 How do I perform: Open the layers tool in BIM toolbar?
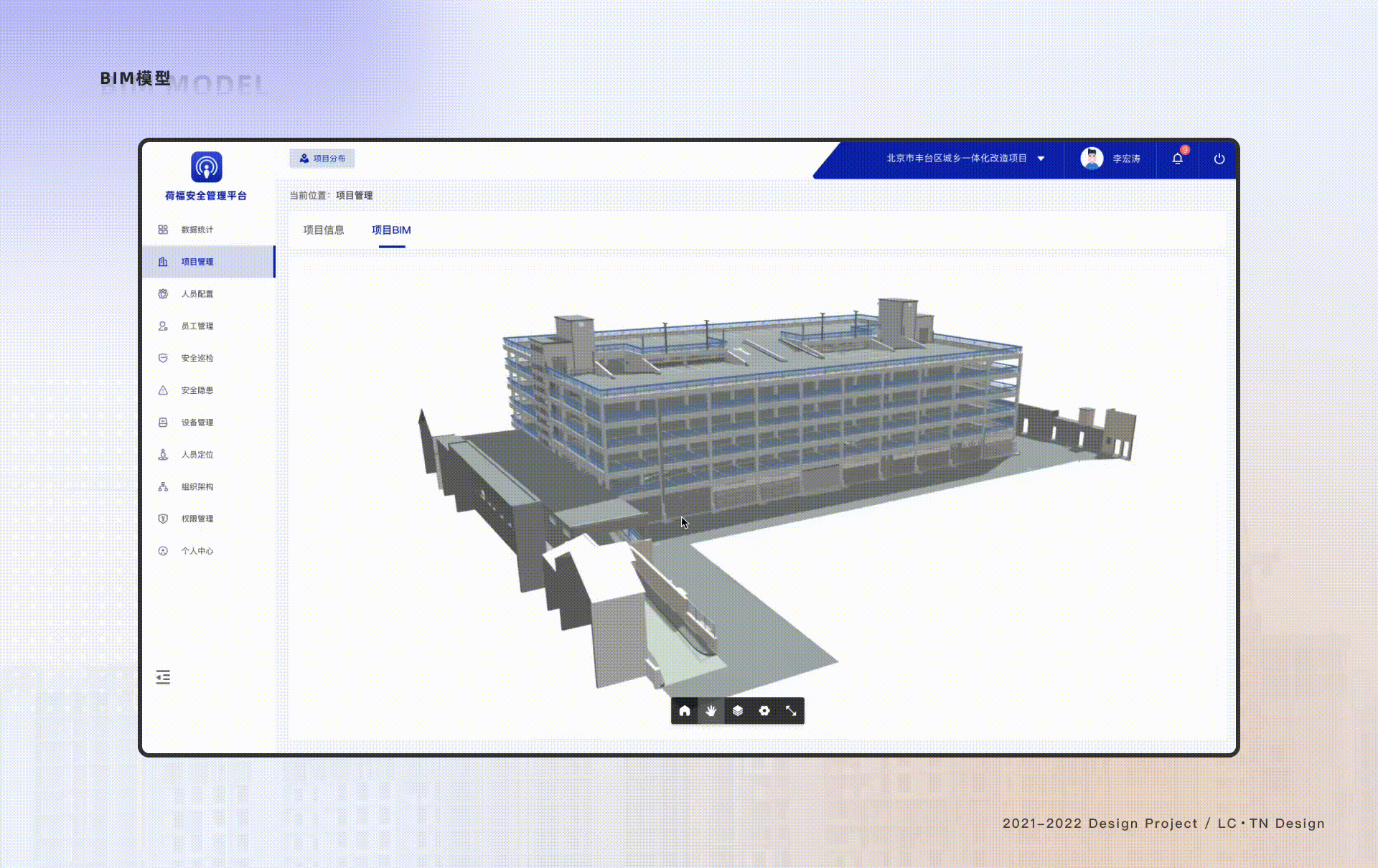tap(738, 711)
